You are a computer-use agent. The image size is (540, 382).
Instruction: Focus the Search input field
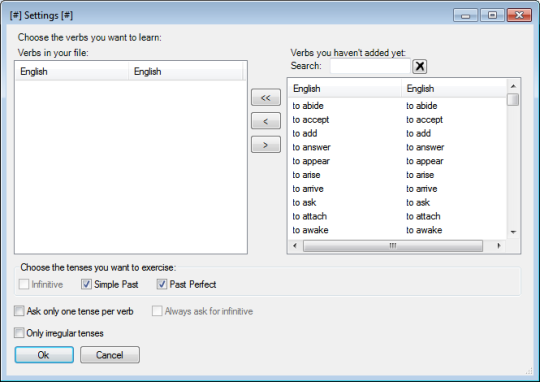370,66
